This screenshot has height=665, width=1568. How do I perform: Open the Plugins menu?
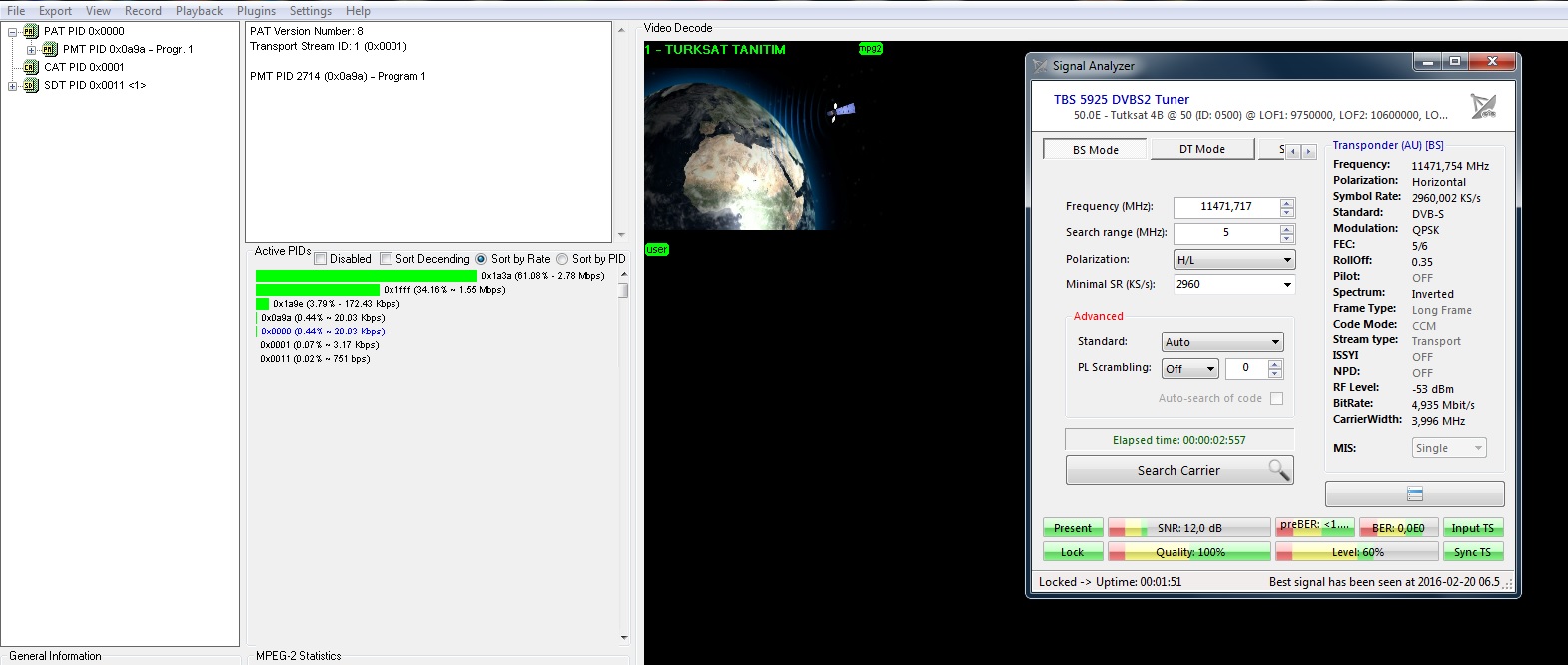point(256,11)
